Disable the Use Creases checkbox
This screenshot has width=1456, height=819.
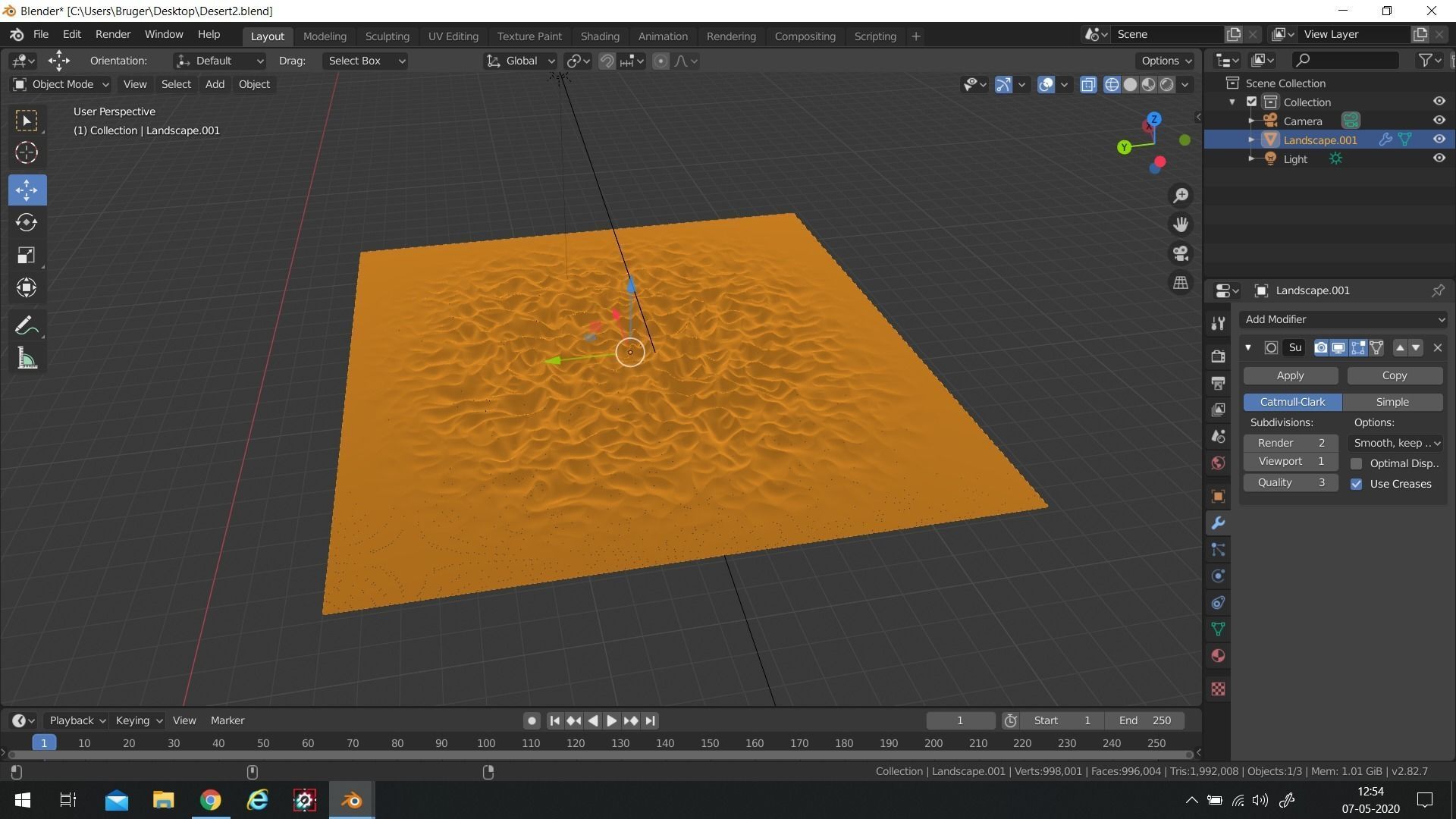(1357, 484)
